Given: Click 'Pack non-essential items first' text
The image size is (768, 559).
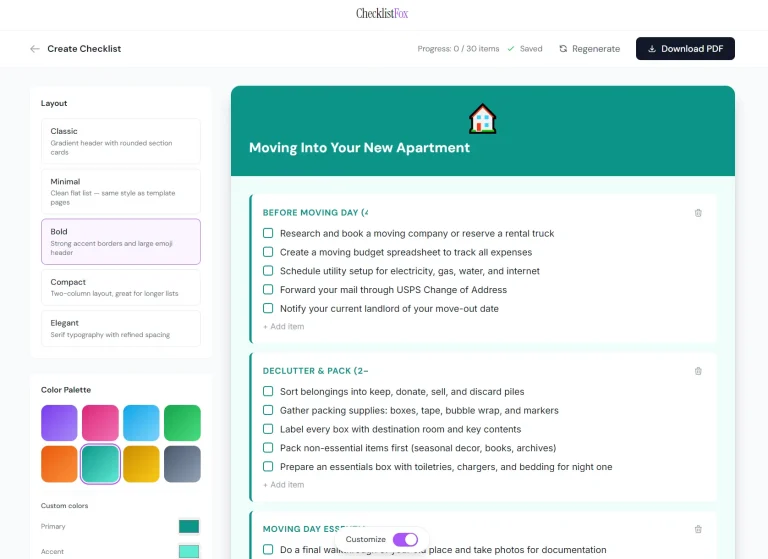Looking at the screenshot, I should [418, 448].
